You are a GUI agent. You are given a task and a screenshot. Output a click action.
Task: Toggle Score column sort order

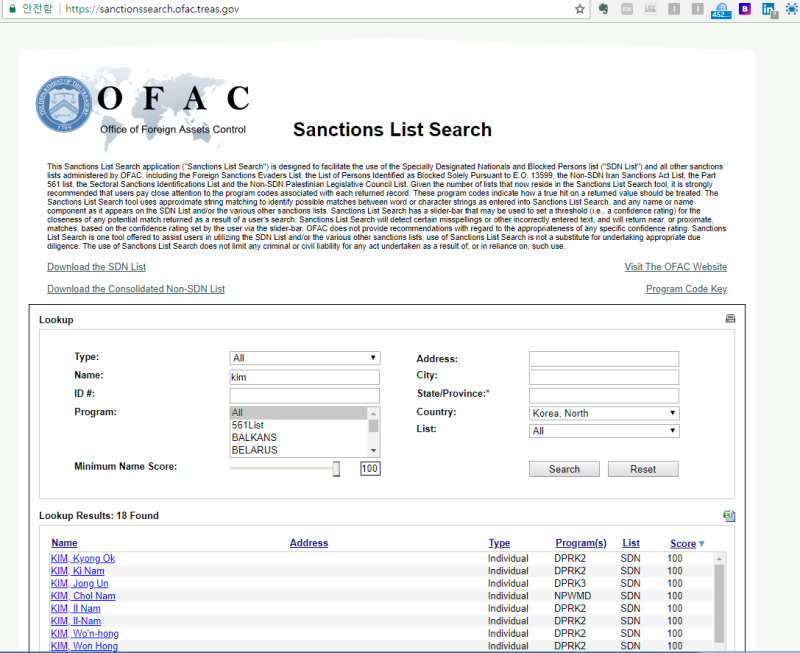(686, 543)
